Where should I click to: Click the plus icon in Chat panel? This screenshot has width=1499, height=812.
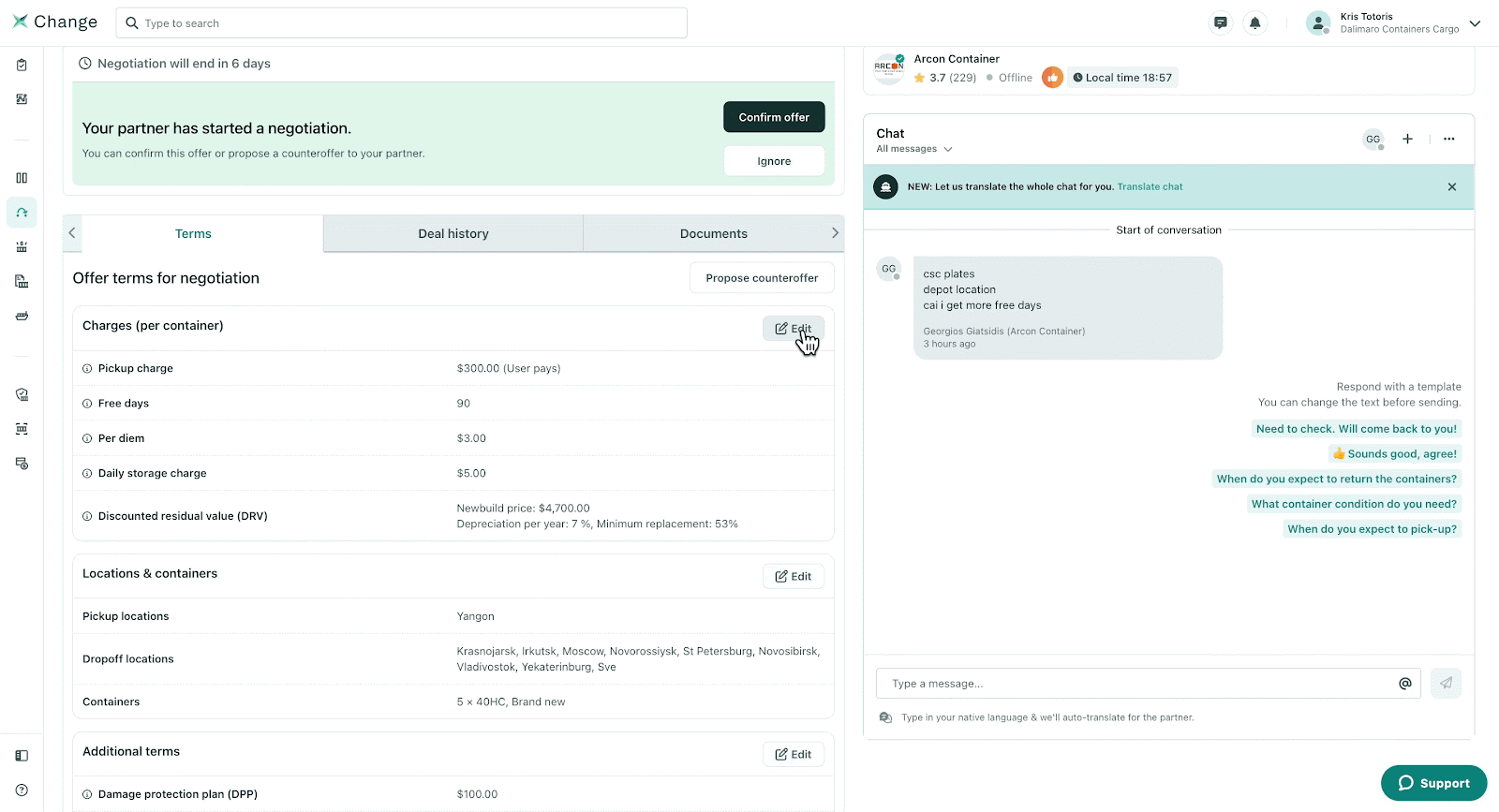coord(1407,140)
